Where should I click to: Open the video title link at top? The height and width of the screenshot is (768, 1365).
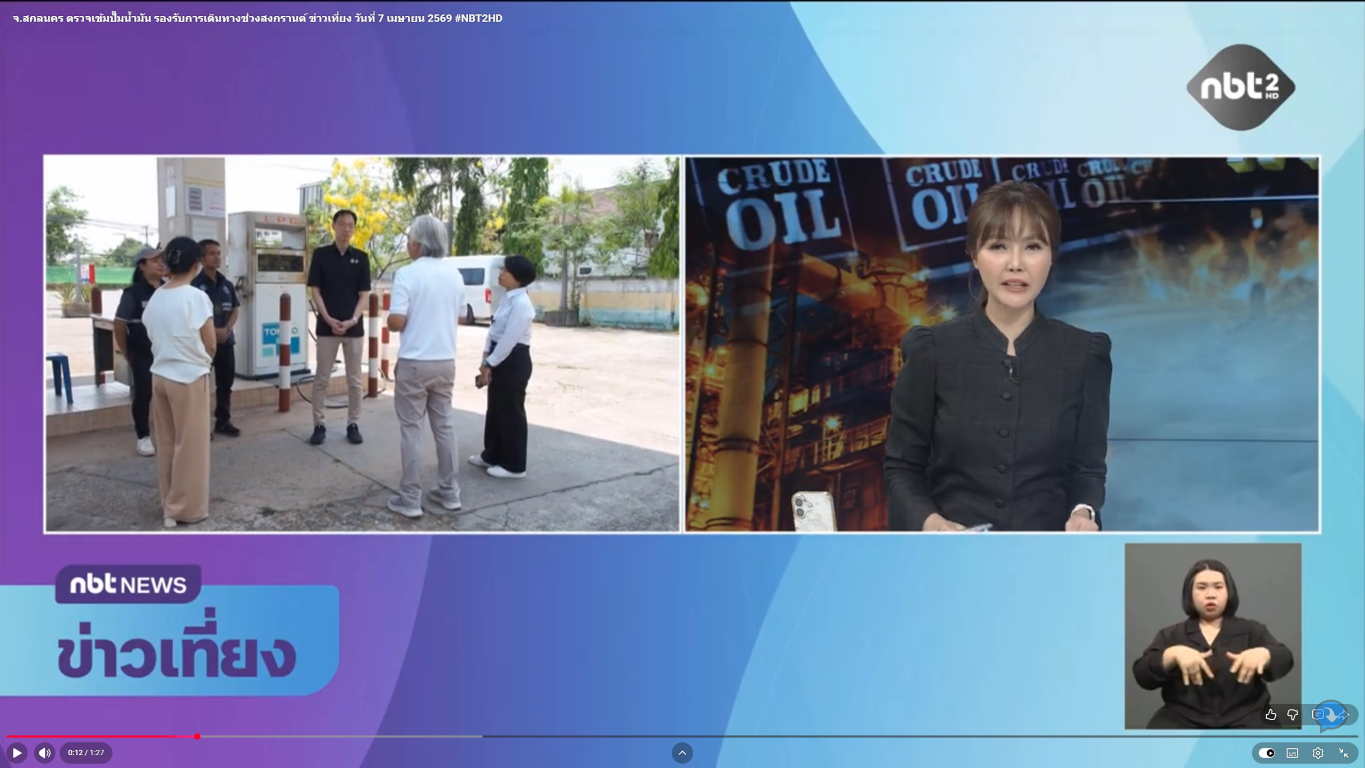[x=230, y=18]
